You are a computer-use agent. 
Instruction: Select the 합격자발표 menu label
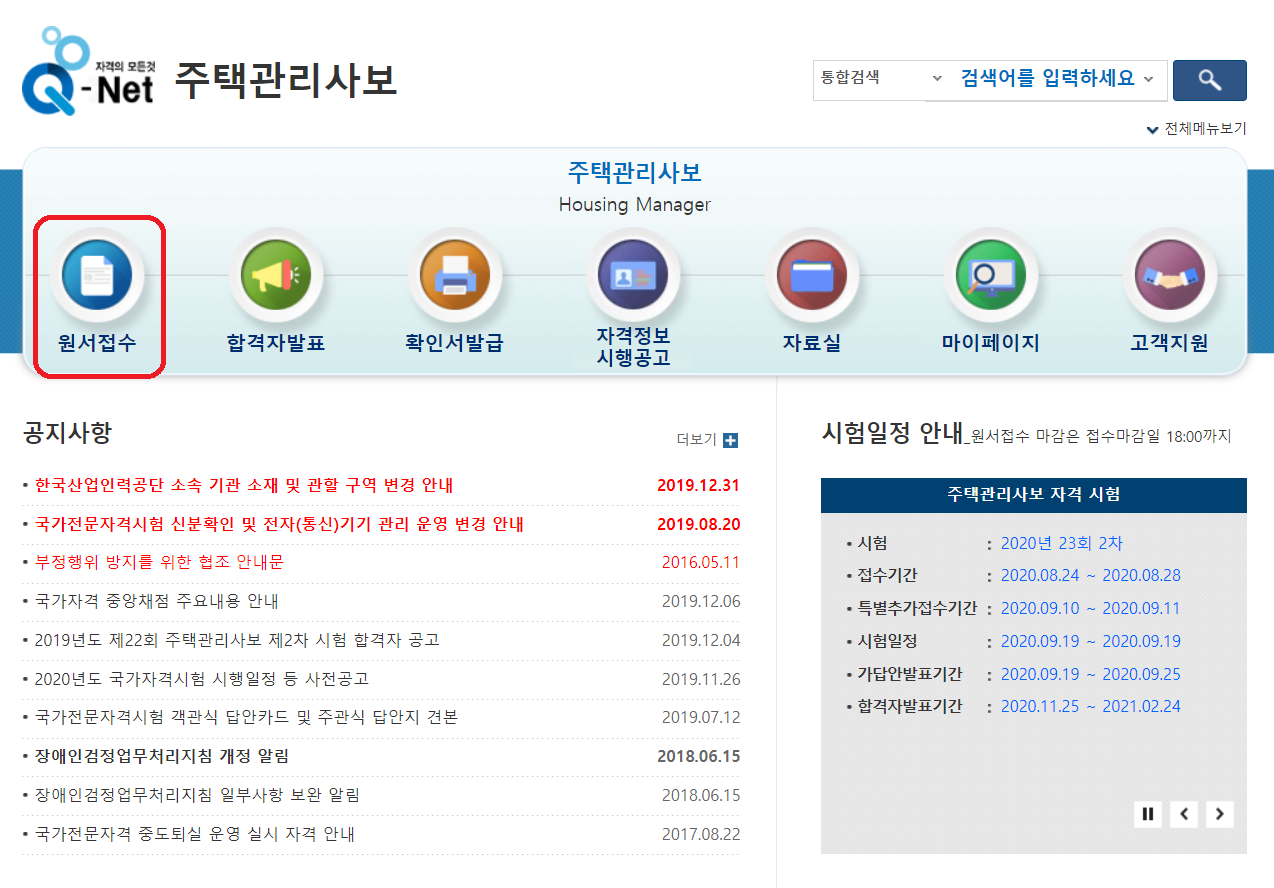[276, 343]
